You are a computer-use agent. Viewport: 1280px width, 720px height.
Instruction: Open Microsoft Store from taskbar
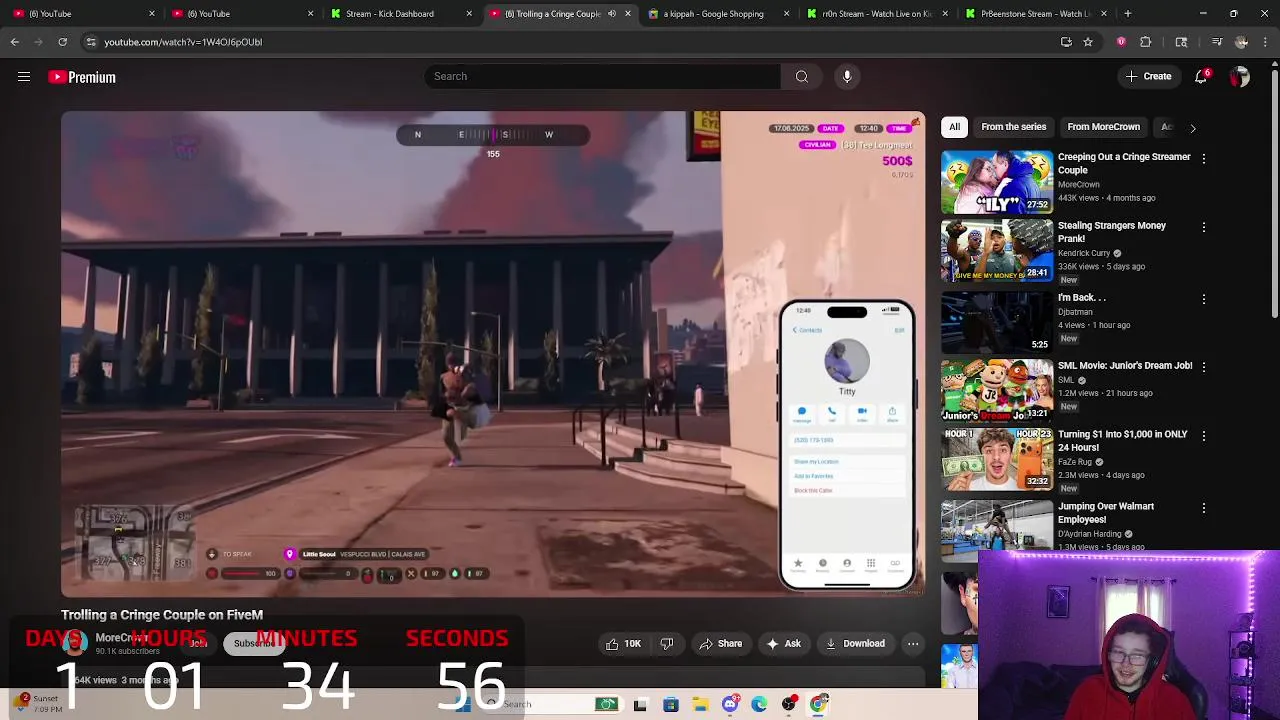670,704
